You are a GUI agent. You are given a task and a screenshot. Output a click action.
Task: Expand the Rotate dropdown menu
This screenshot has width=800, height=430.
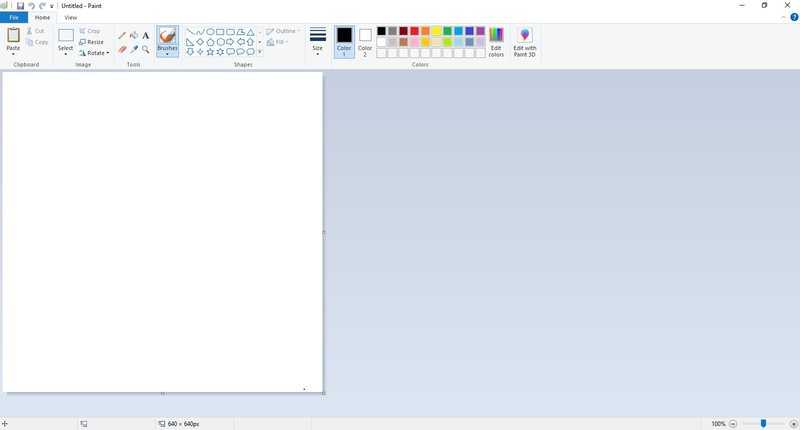108,53
